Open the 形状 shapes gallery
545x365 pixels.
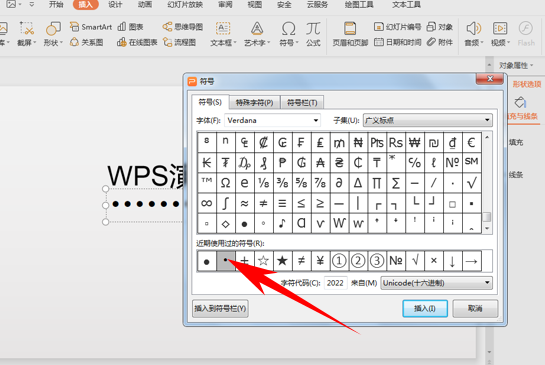pyautogui.click(x=53, y=33)
